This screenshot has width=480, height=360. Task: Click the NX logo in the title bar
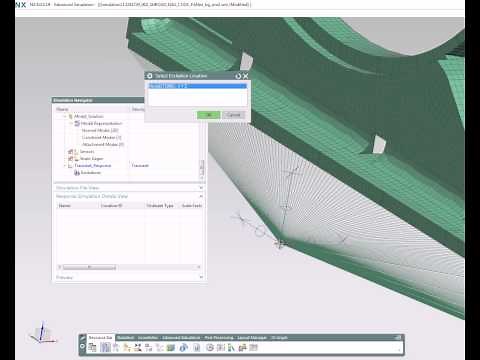21,5
